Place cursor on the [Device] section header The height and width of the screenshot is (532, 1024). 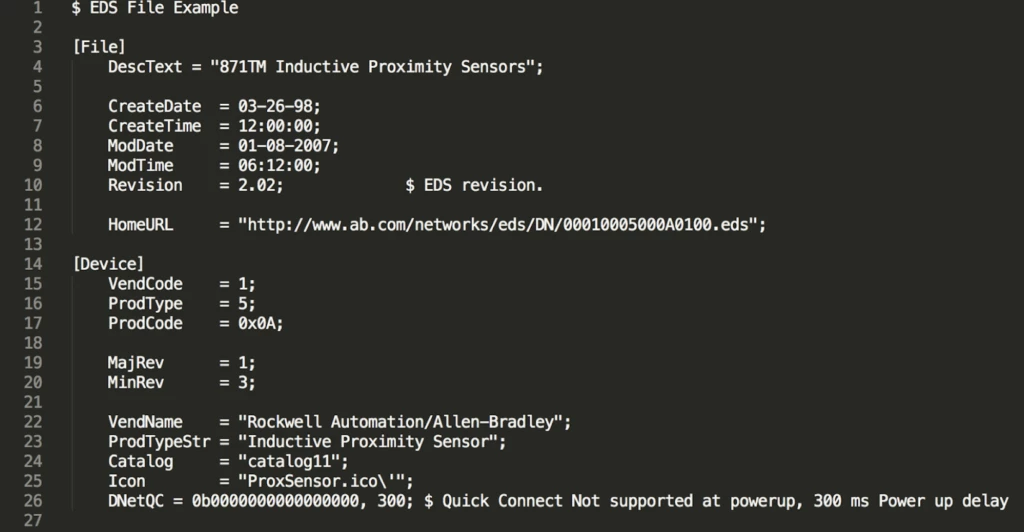(x=108, y=264)
